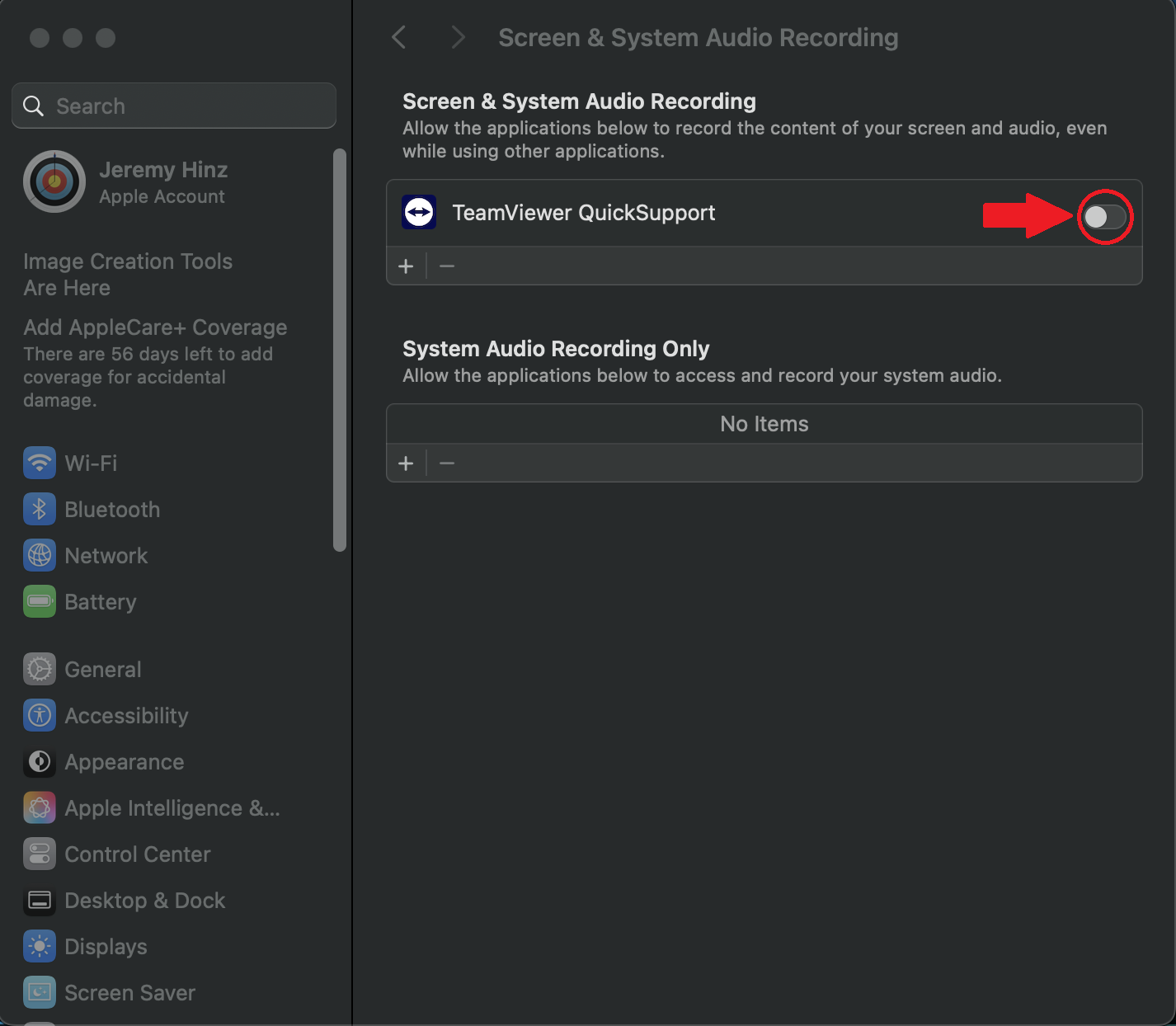Open Bluetooth settings
The width and height of the screenshot is (1176, 1026).
coord(112,509)
